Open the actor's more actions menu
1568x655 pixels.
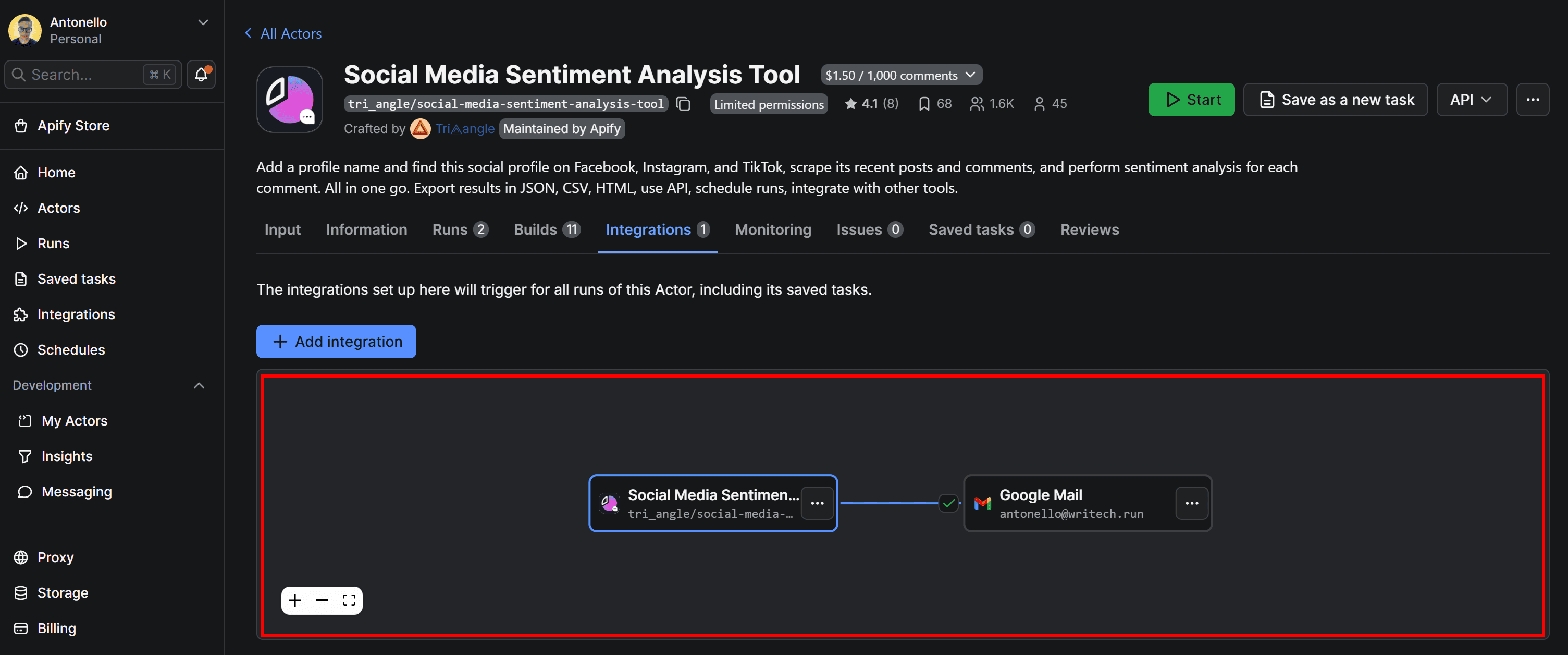tap(1532, 99)
